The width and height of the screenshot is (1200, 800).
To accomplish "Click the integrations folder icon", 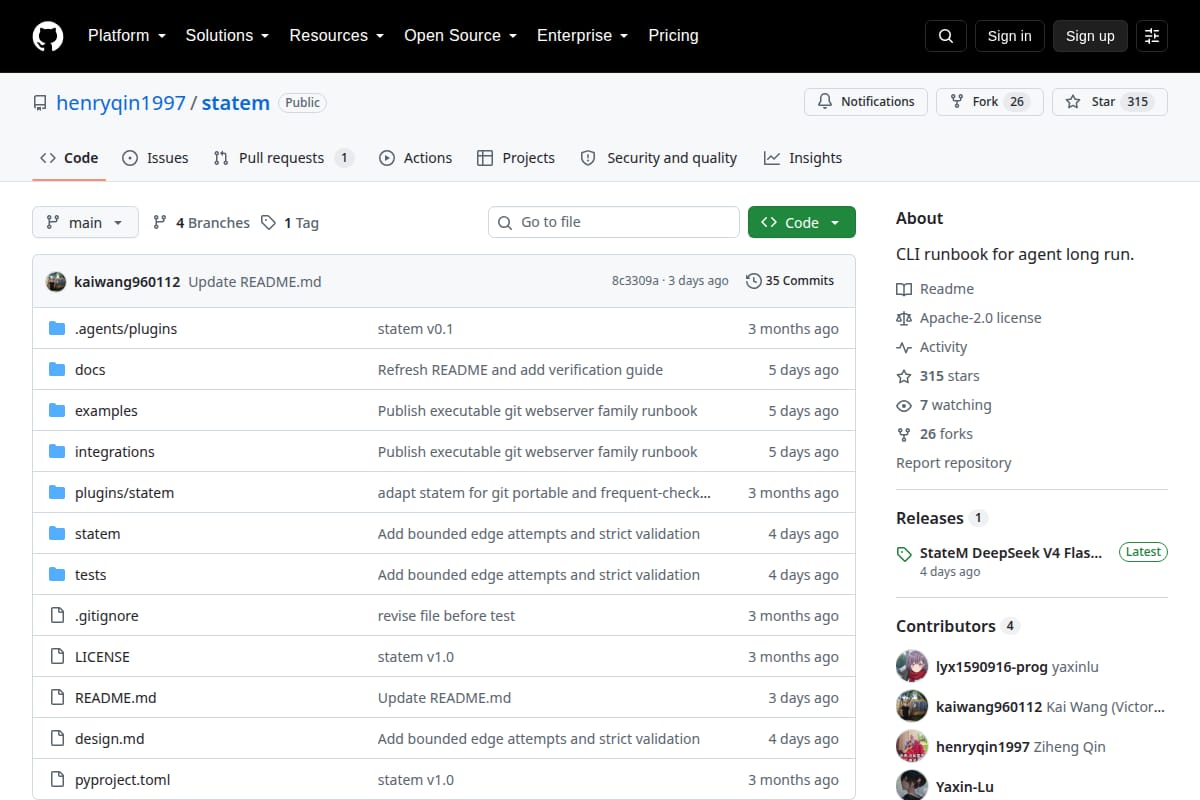I will click(x=57, y=452).
